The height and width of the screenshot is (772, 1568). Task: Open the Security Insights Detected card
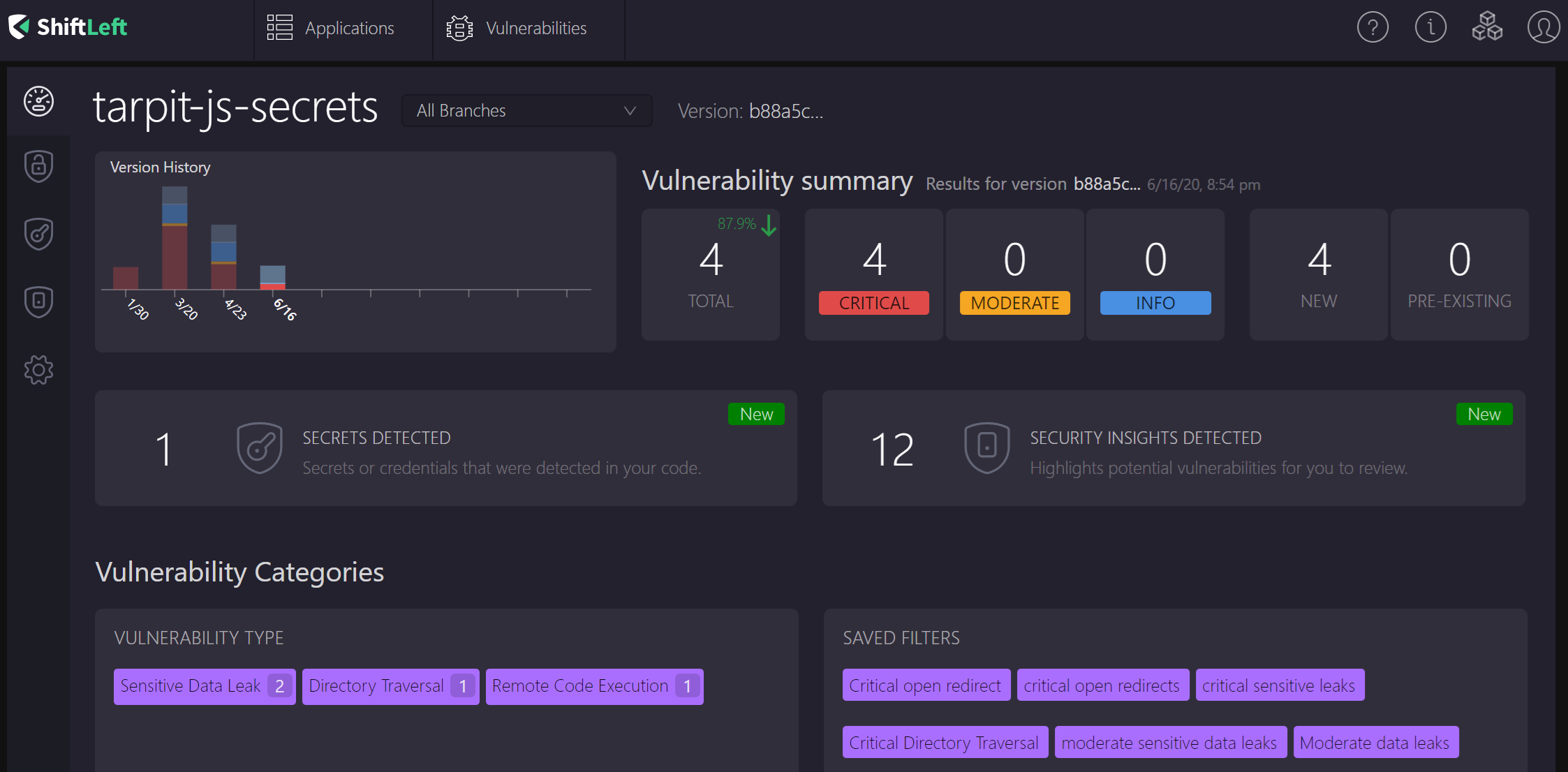(x=1174, y=448)
